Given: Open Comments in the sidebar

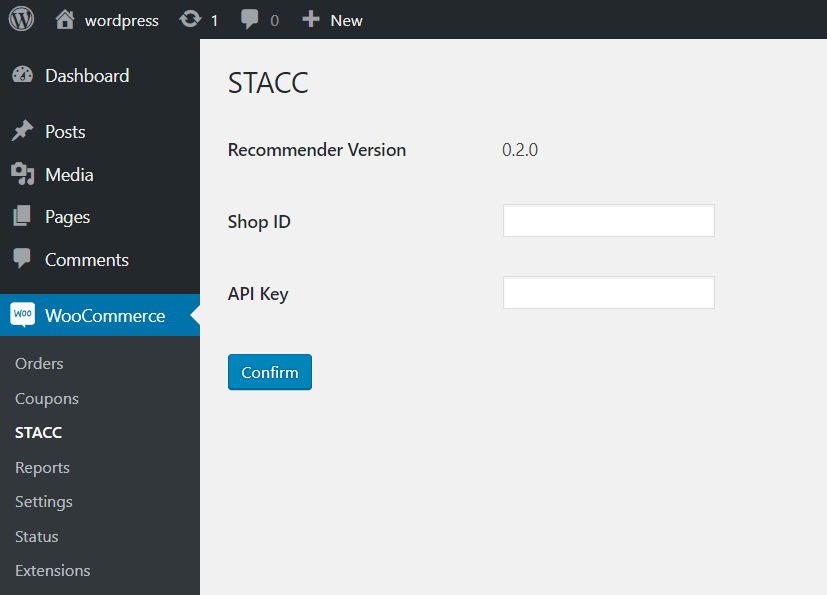Looking at the screenshot, I should click(x=86, y=260).
